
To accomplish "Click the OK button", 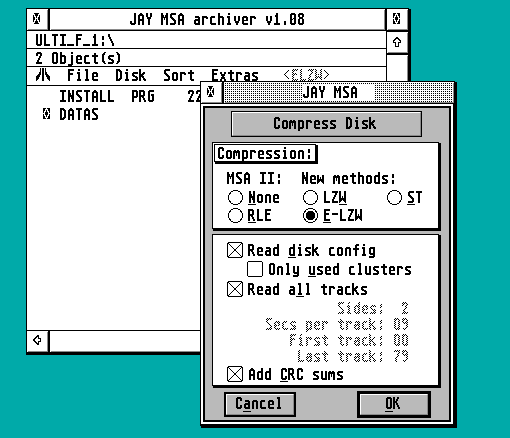I will coord(394,404).
